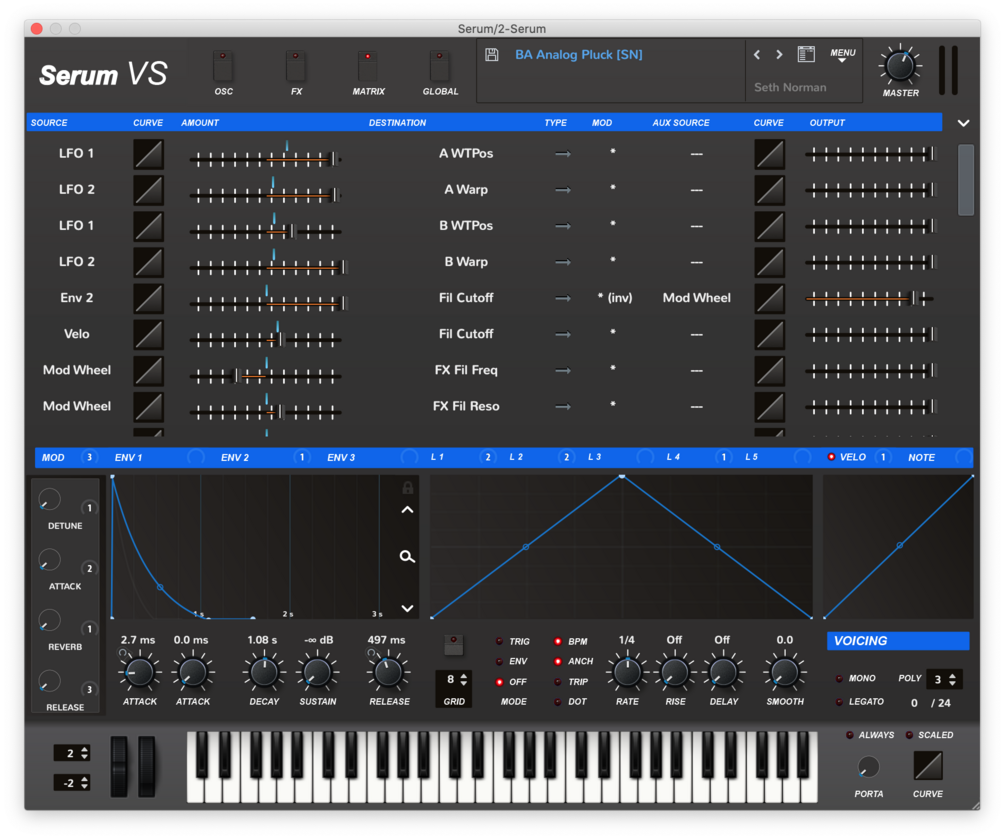Image resolution: width=1005 pixels, height=839 pixels.
Task: Toggle the LFO TRIG mode
Action: (x=499, y=641)
